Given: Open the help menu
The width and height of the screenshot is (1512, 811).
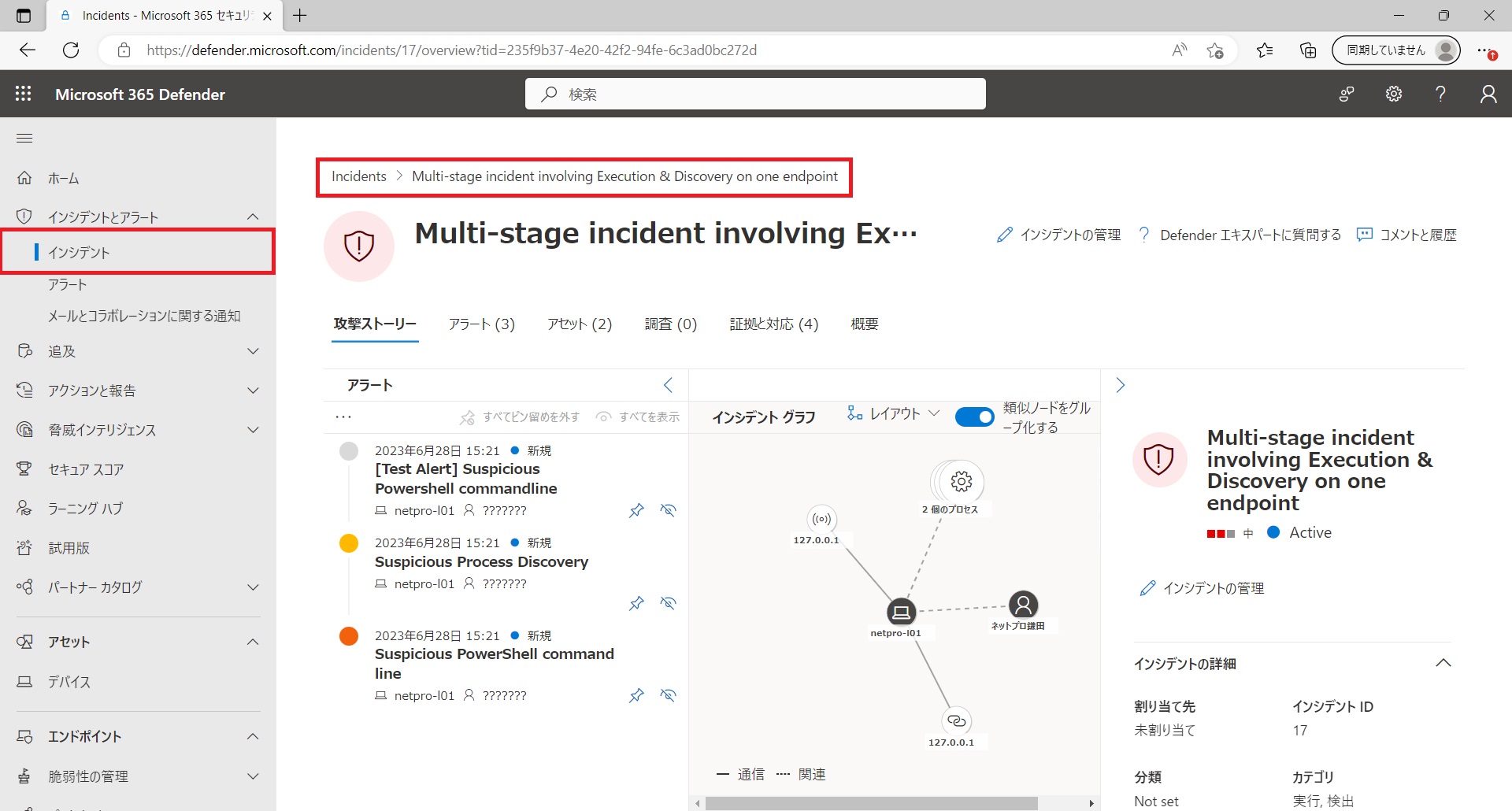Looking at the screenshot, I should [x=1440, y=94].
